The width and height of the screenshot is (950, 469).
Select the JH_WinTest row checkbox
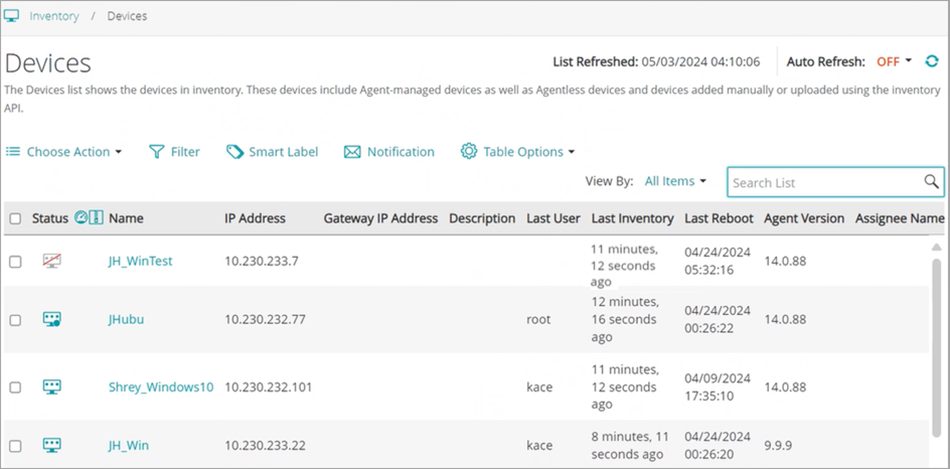[15, 262]
